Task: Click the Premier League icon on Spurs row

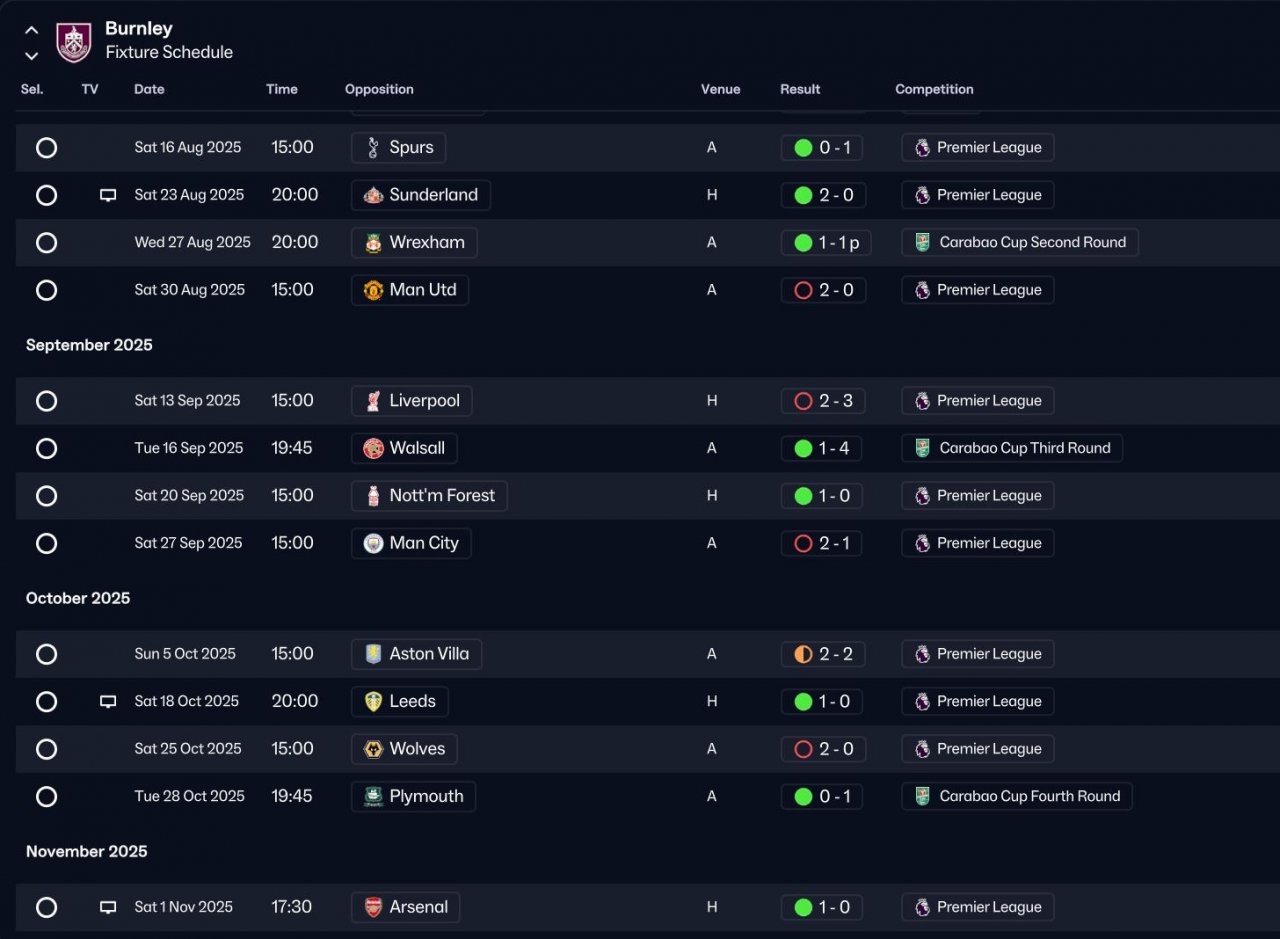Action: pyautogui.click(x=922, y=148)
